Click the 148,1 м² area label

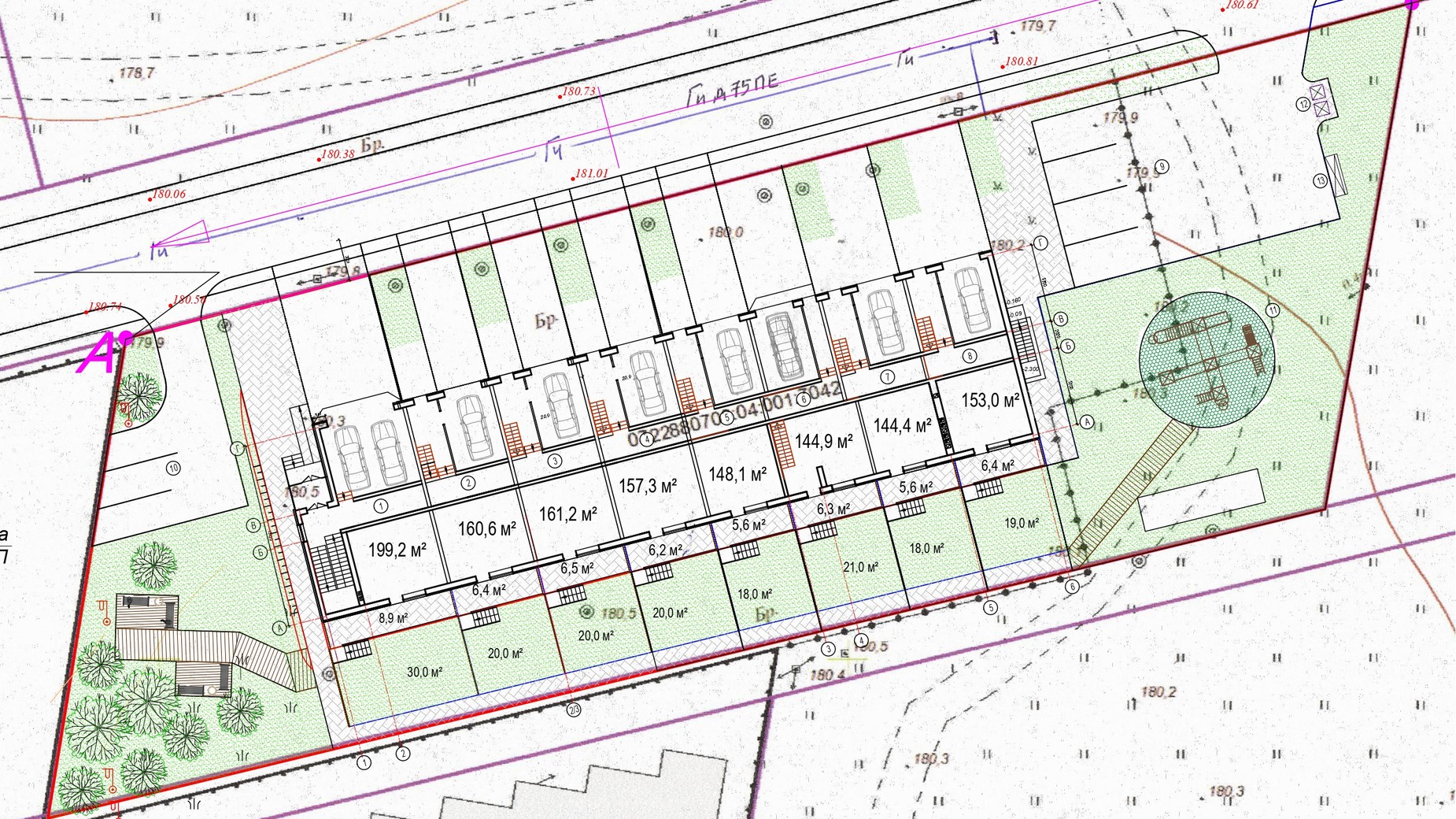pos(737,474)
